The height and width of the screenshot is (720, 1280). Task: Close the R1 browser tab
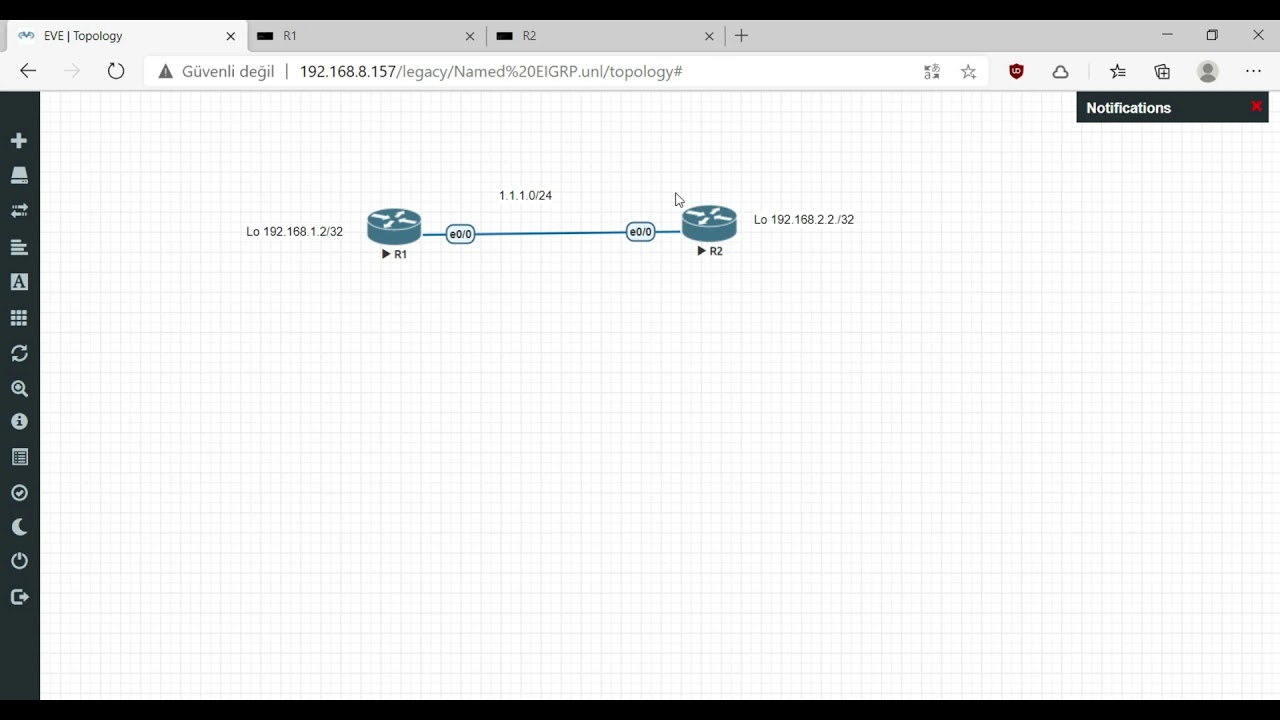click(x=470, y=36)
